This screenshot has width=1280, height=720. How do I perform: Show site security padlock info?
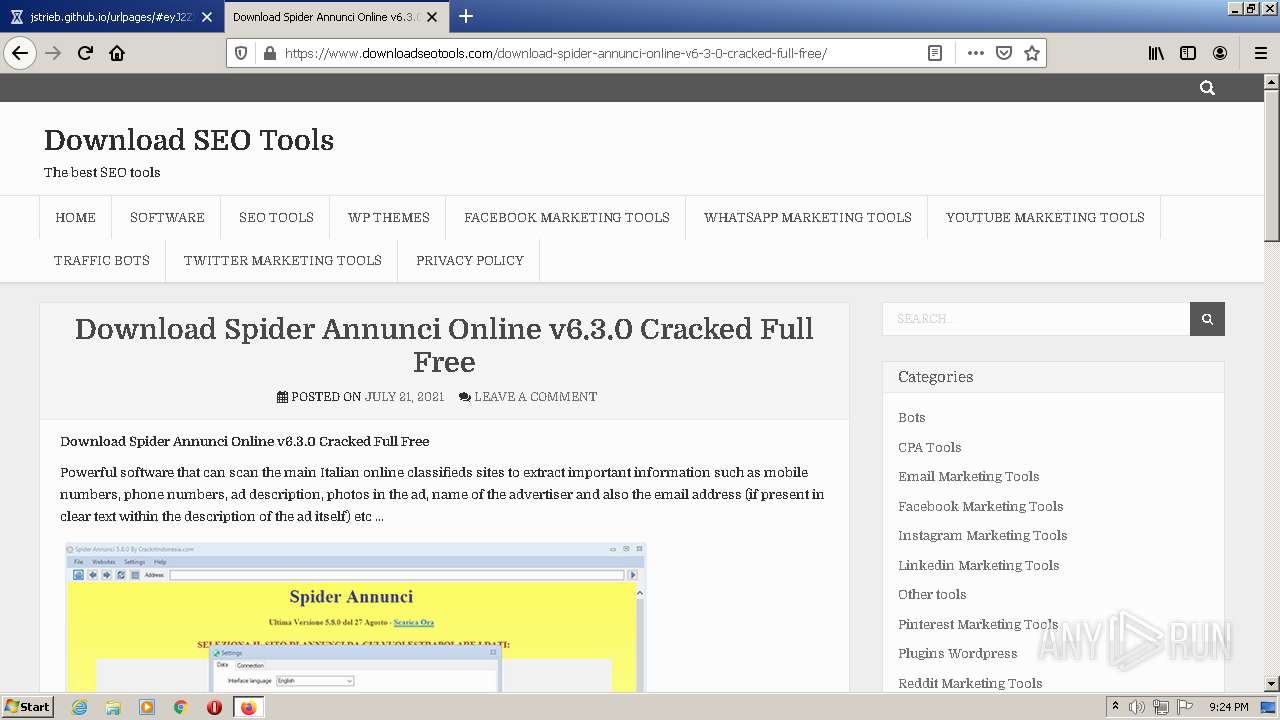point(268,53)
